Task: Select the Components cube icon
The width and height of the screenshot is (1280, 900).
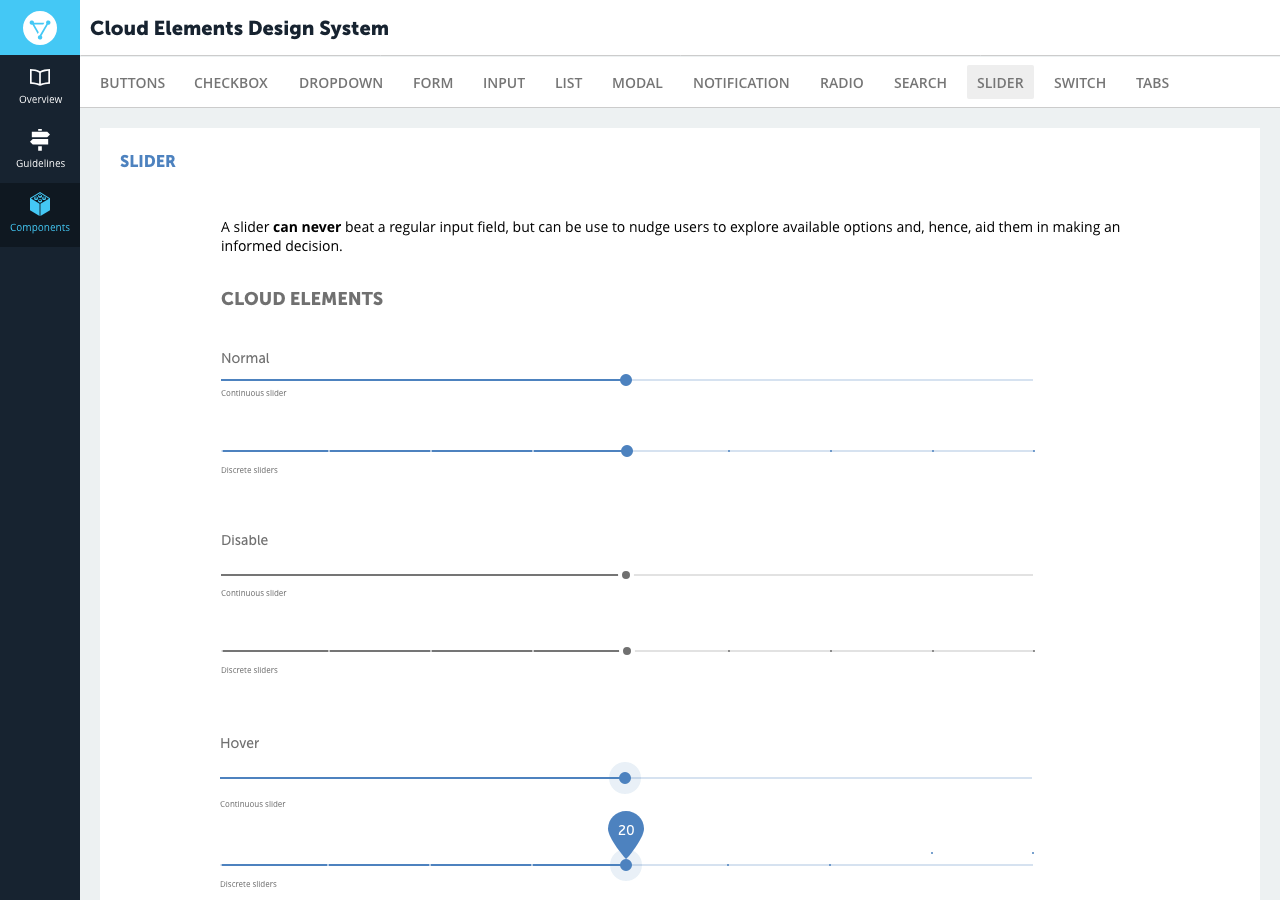Action: point(40,204)
